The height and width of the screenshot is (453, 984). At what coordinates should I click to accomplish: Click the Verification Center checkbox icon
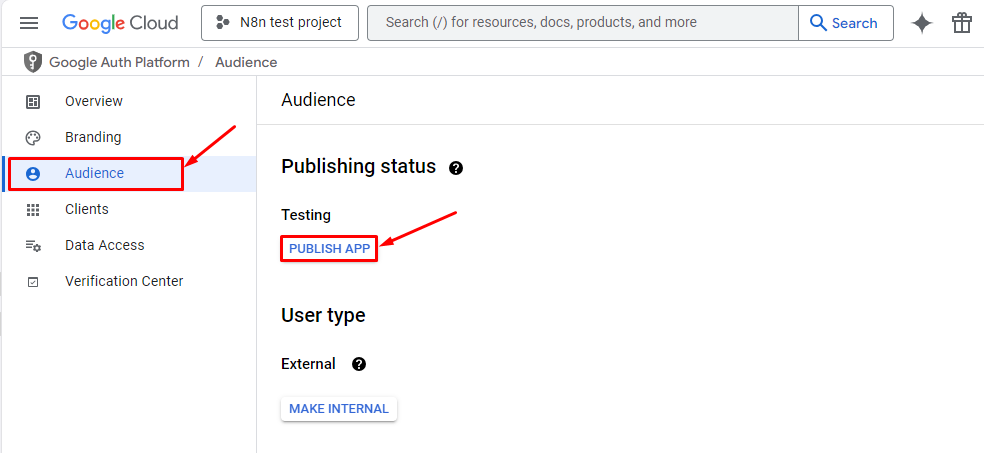tap(33, 282)
